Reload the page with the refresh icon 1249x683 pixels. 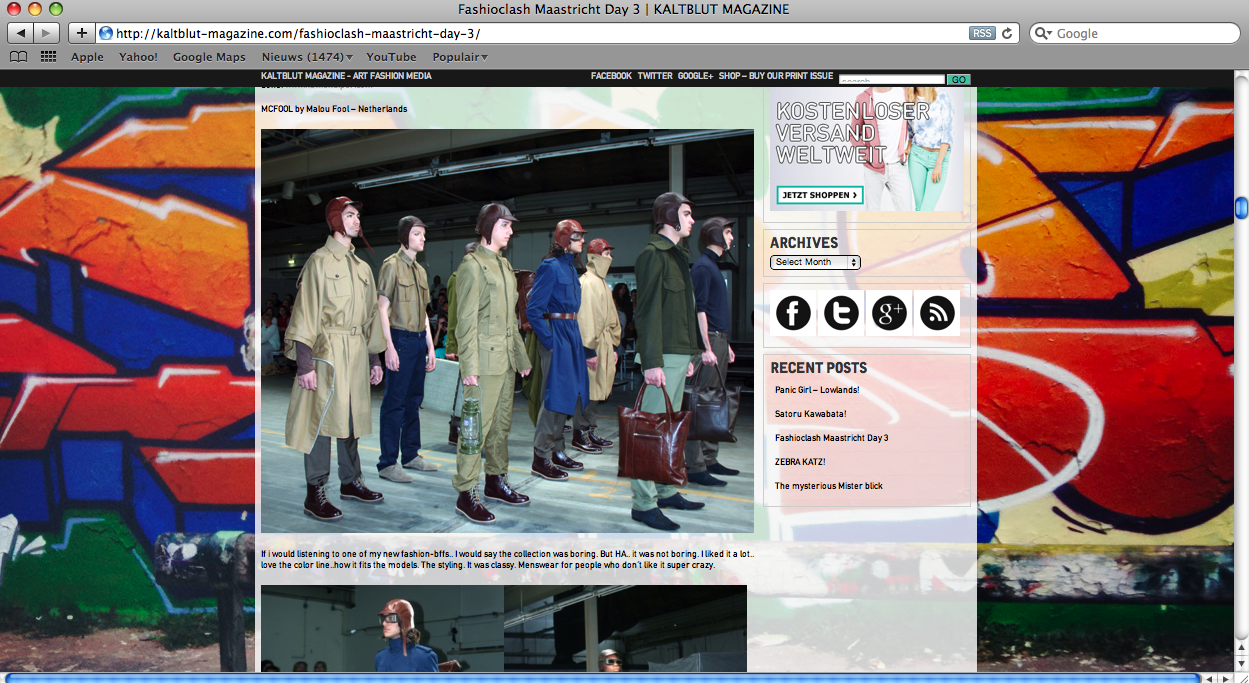1007,33
